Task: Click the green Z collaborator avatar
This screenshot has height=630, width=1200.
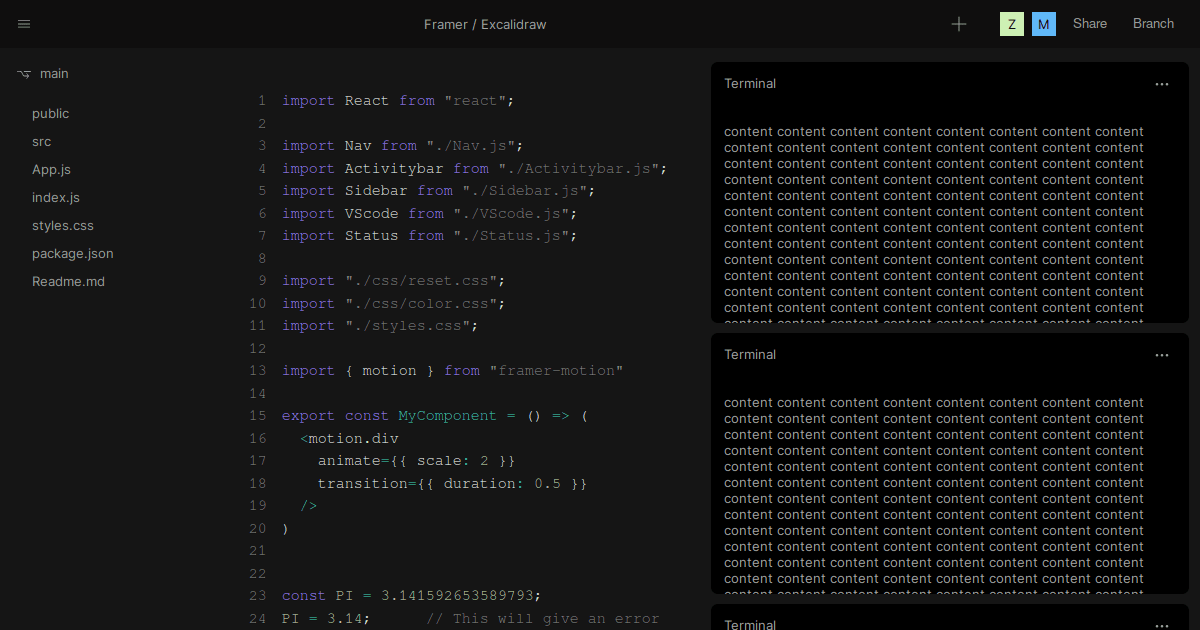Action: 1012,23
